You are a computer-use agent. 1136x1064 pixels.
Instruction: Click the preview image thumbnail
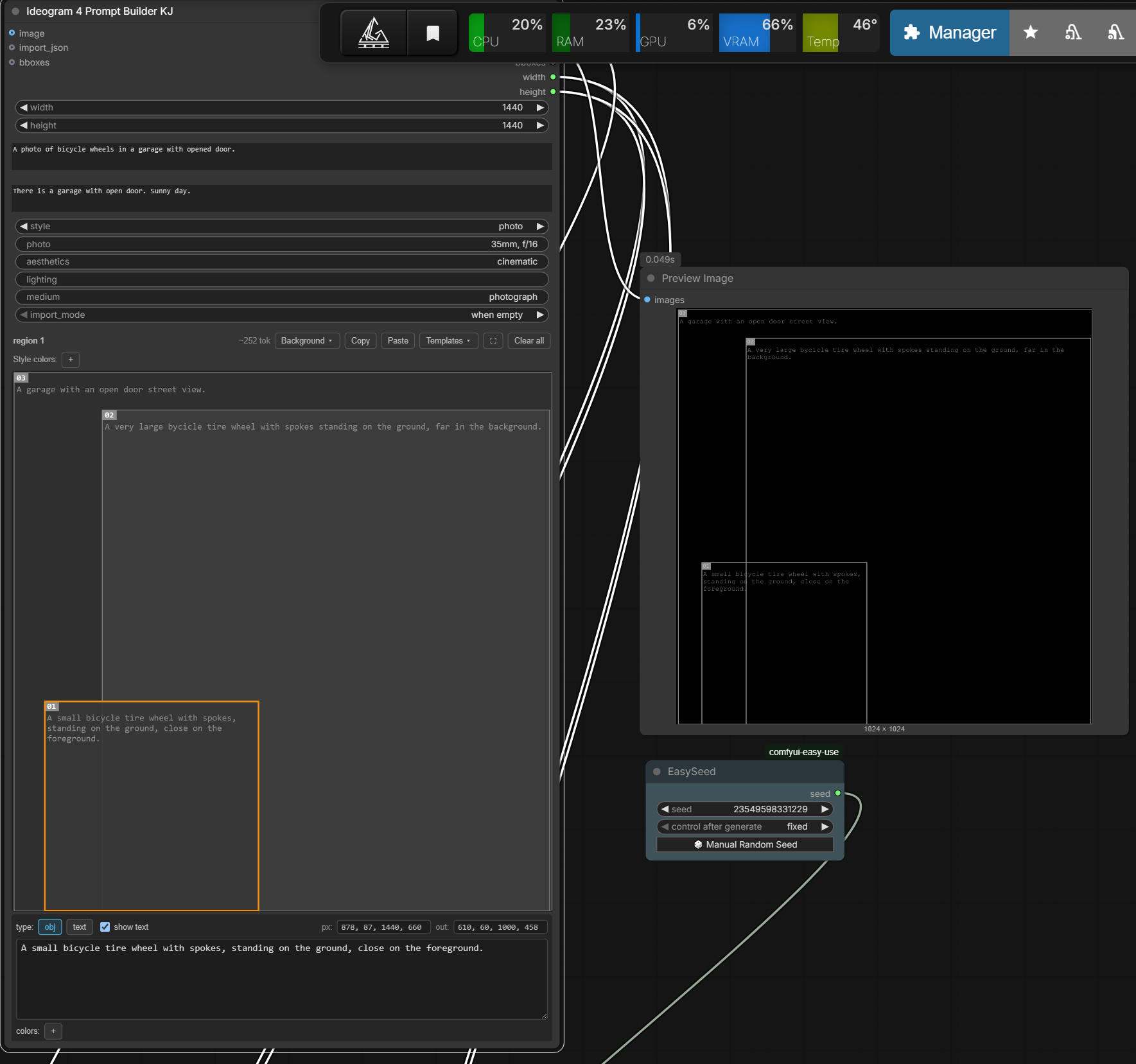pos(885,517)
